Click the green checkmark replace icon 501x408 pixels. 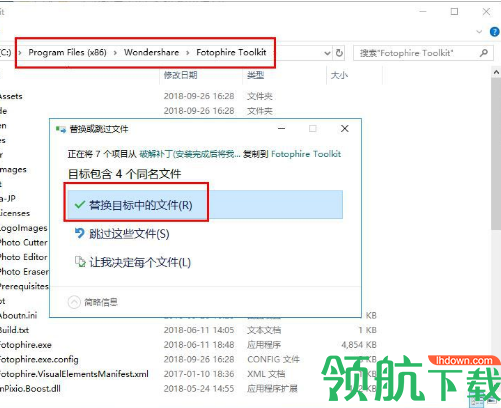tap(80, 204)
